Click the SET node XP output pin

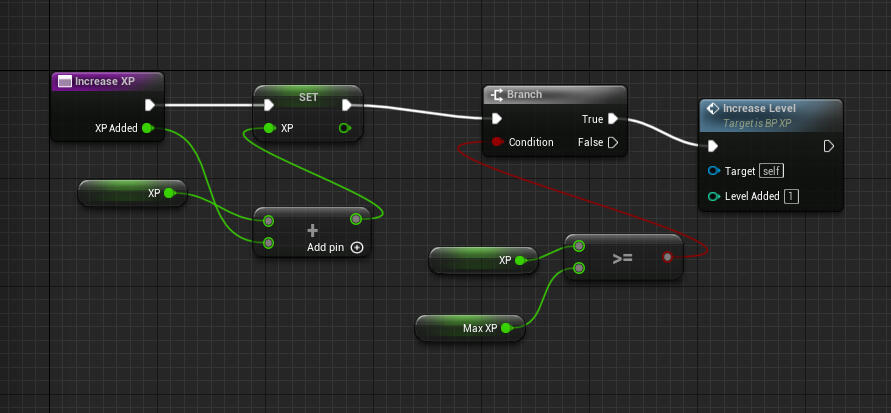click(x=344, y=128)
